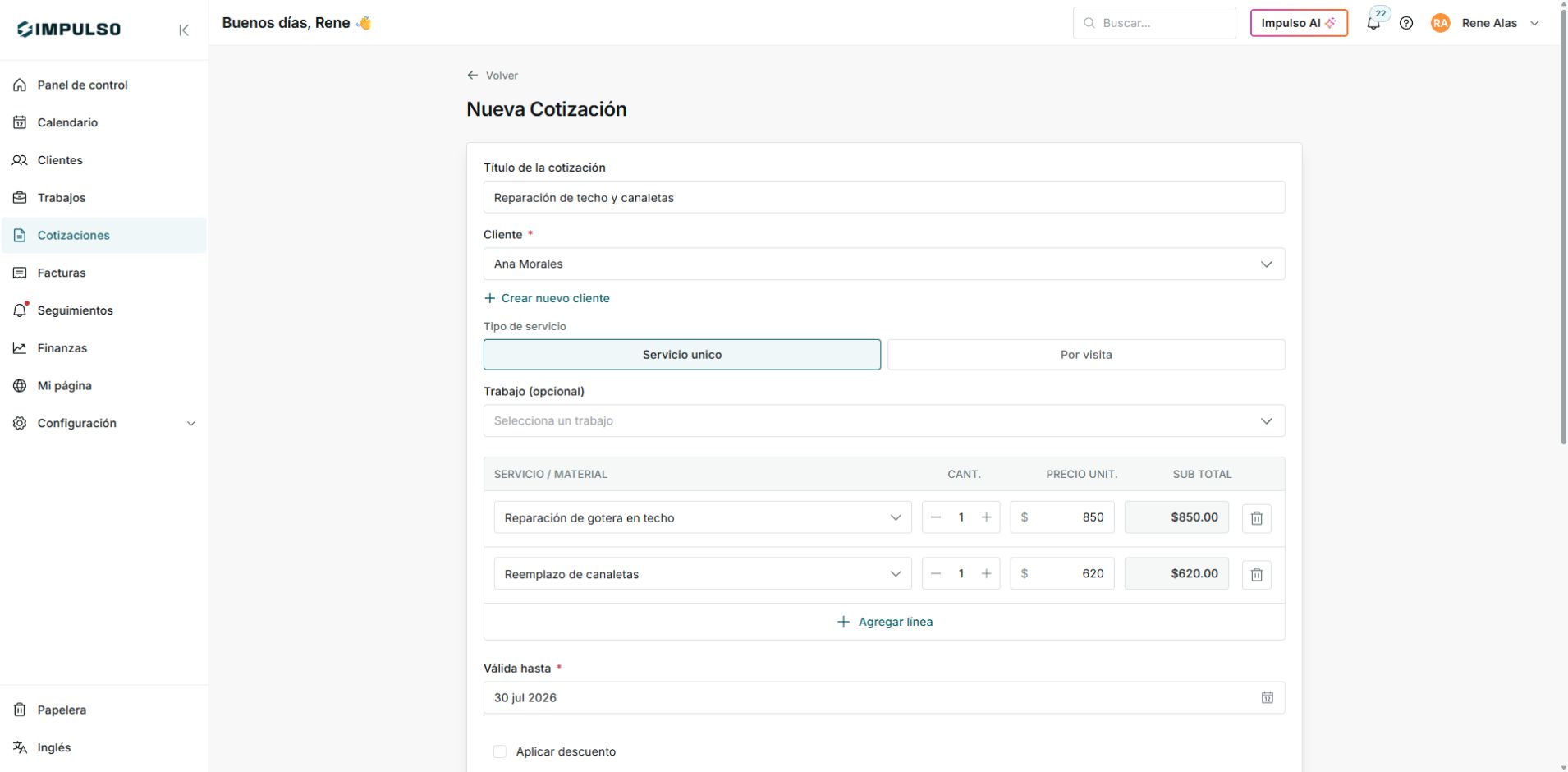The height and width of the screenshot is (772, 1568).
Task: Click the 620 unit price field
Action: click(x=1062, y=574)
